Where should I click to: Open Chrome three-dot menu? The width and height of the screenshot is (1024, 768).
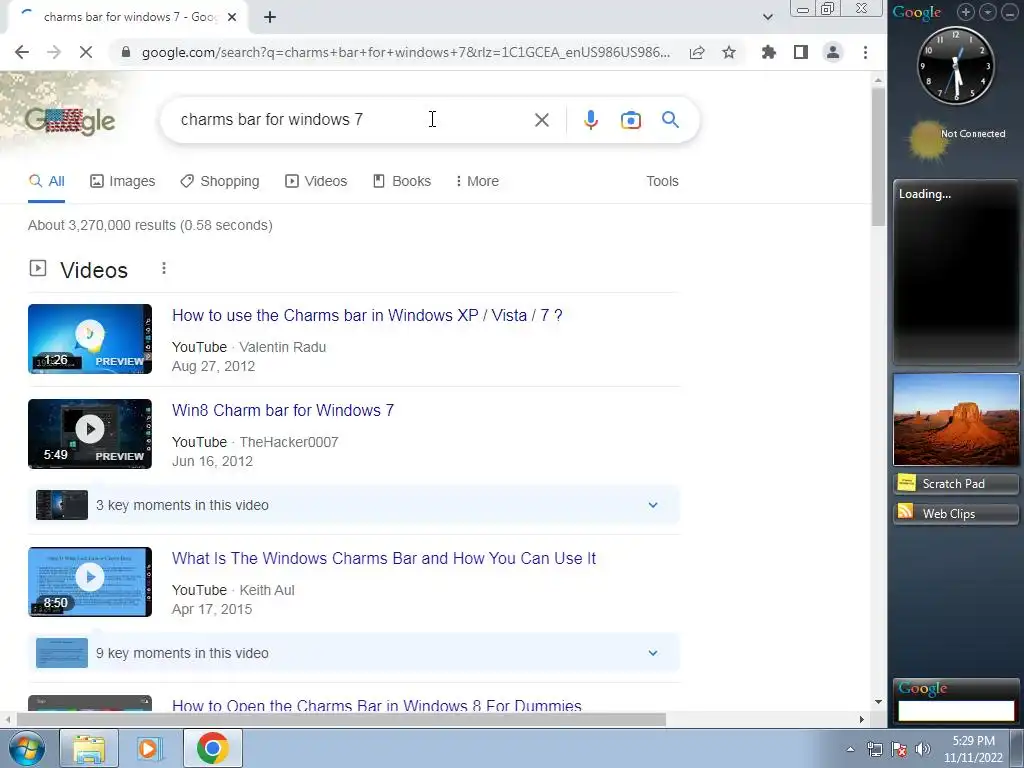pyautogui.click(x=865, y=52)
